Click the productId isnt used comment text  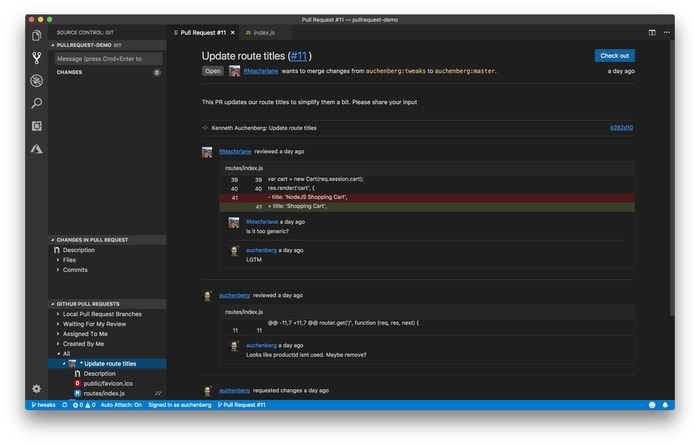(x=306, y=355)
